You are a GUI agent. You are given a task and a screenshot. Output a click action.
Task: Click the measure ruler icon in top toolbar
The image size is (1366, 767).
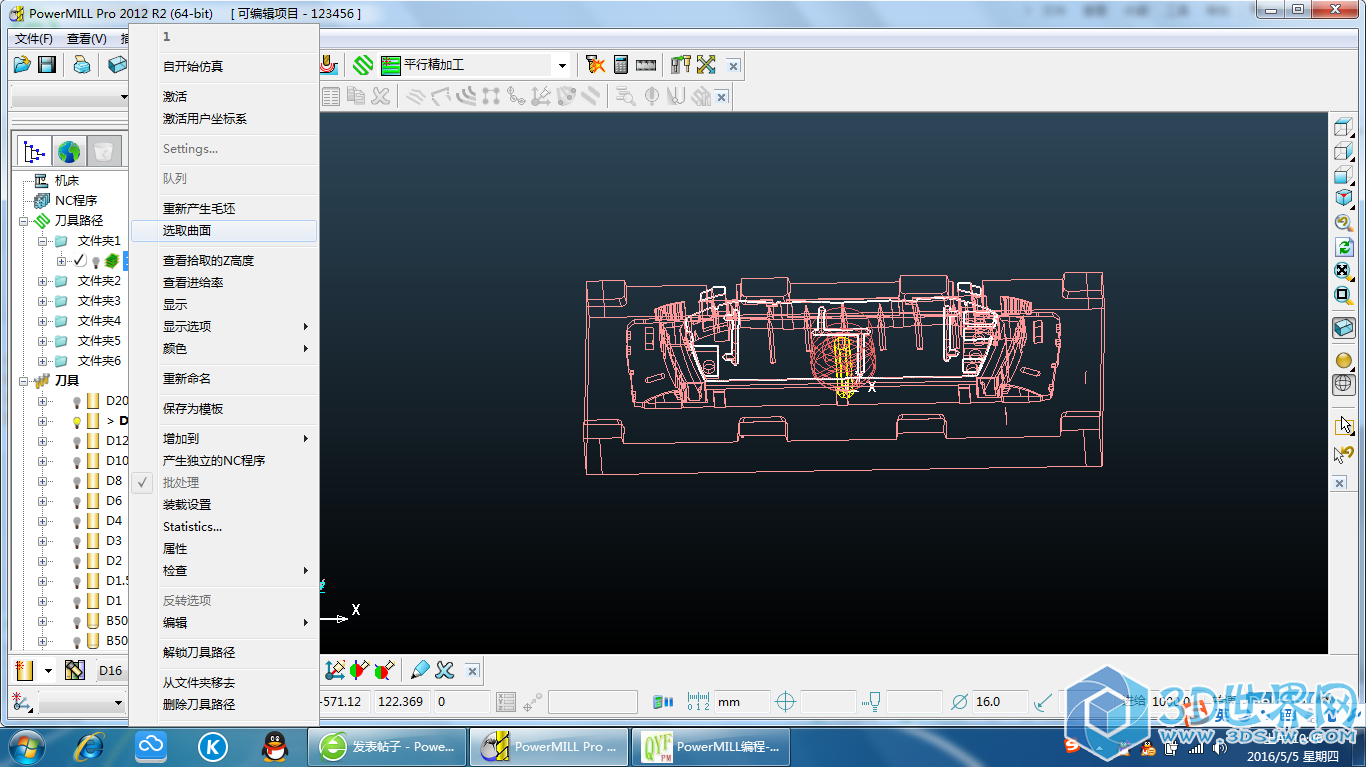coord(646,65)
